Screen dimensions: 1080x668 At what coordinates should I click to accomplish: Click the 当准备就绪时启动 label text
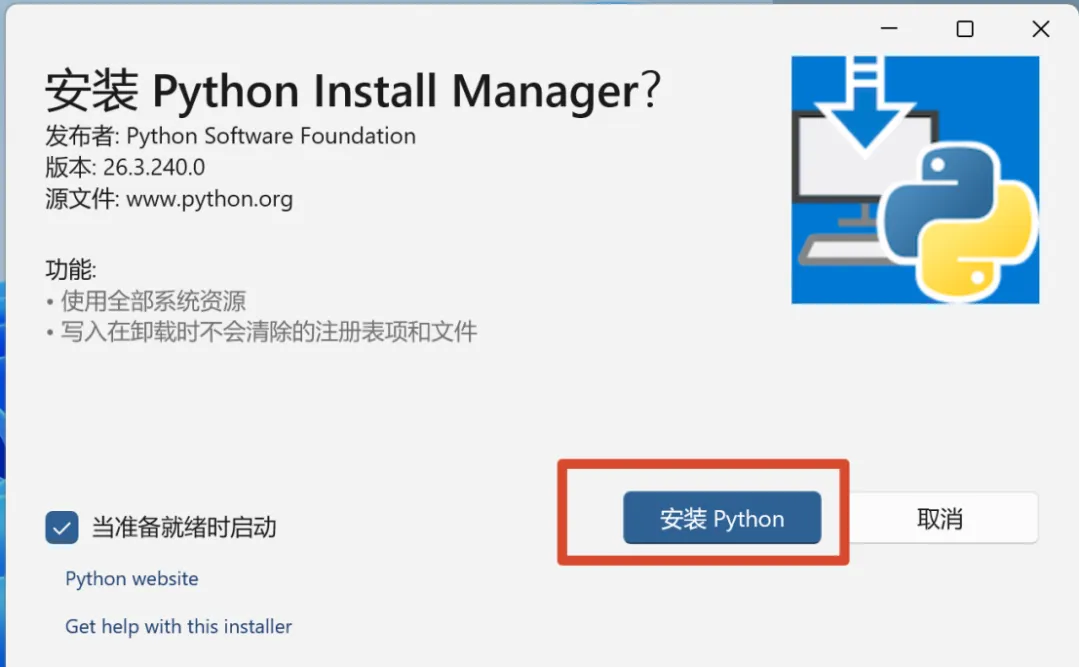[x=184, y=528]
